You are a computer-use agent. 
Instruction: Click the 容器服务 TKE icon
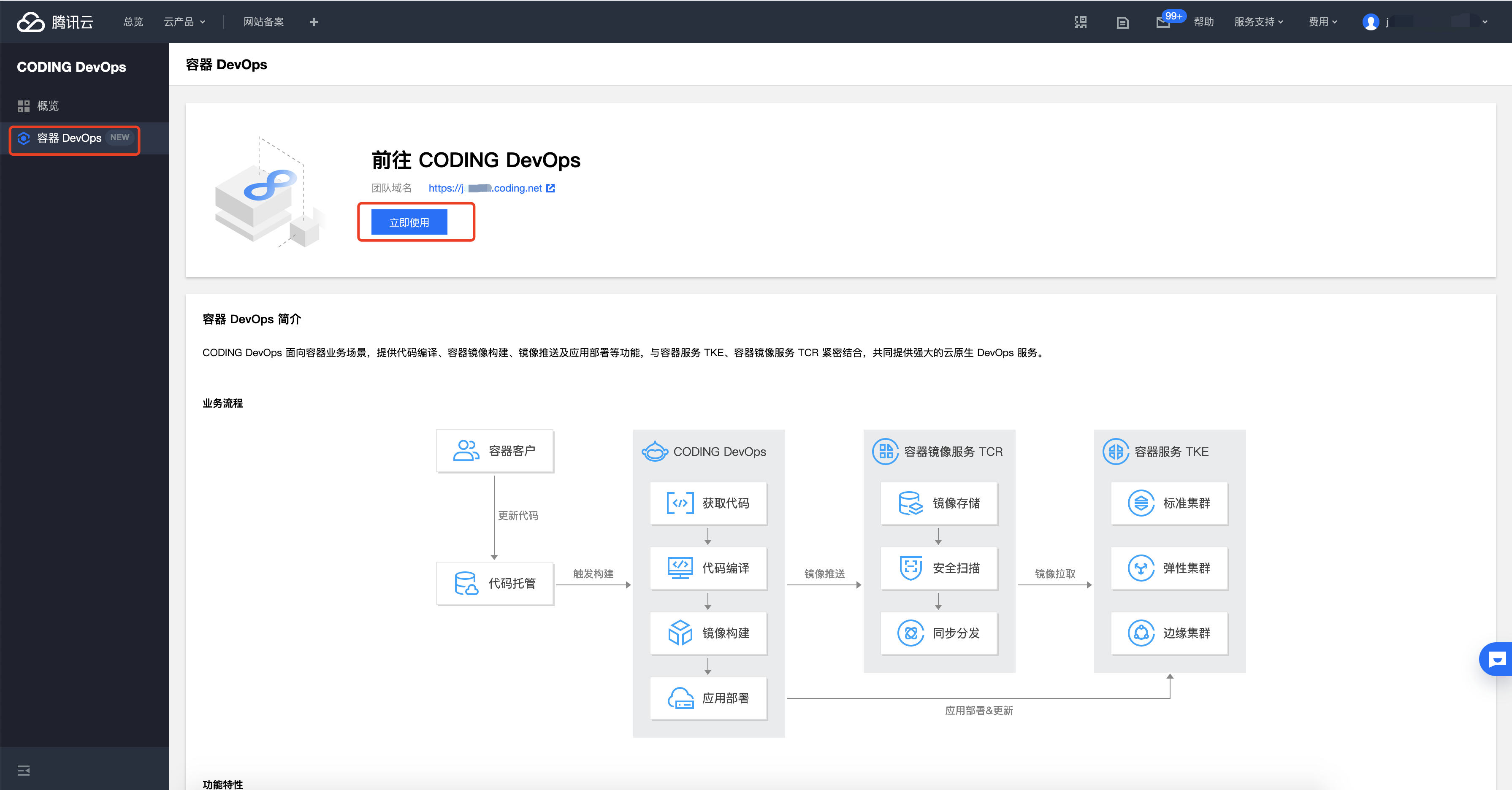coord(1115,452)
